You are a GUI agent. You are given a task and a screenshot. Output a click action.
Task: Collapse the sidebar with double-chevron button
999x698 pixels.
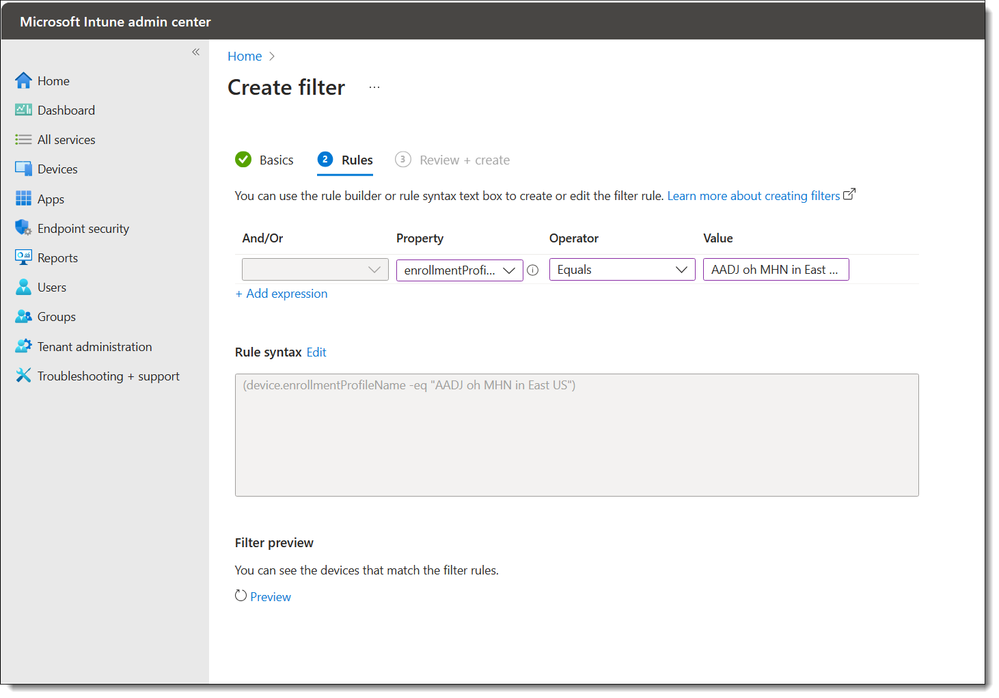click(x=196, y=52)
